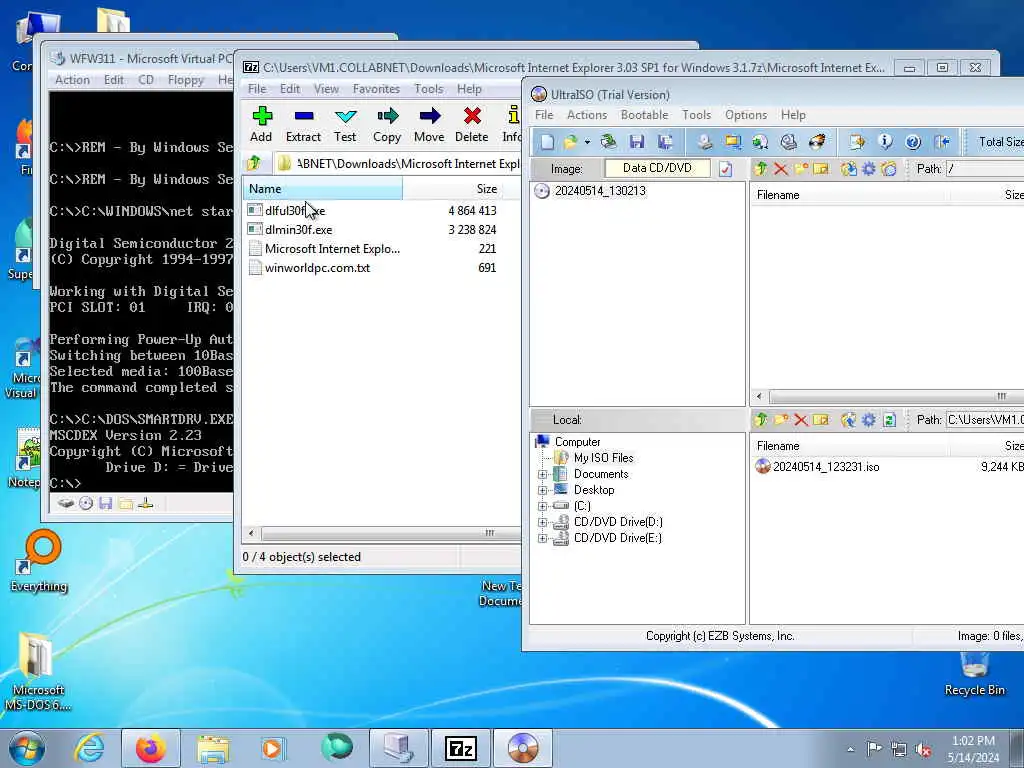Click New image icon in UltraISO toolbar
The height and width of the screenshot is (768, 1024).
[x=547, y=142]
